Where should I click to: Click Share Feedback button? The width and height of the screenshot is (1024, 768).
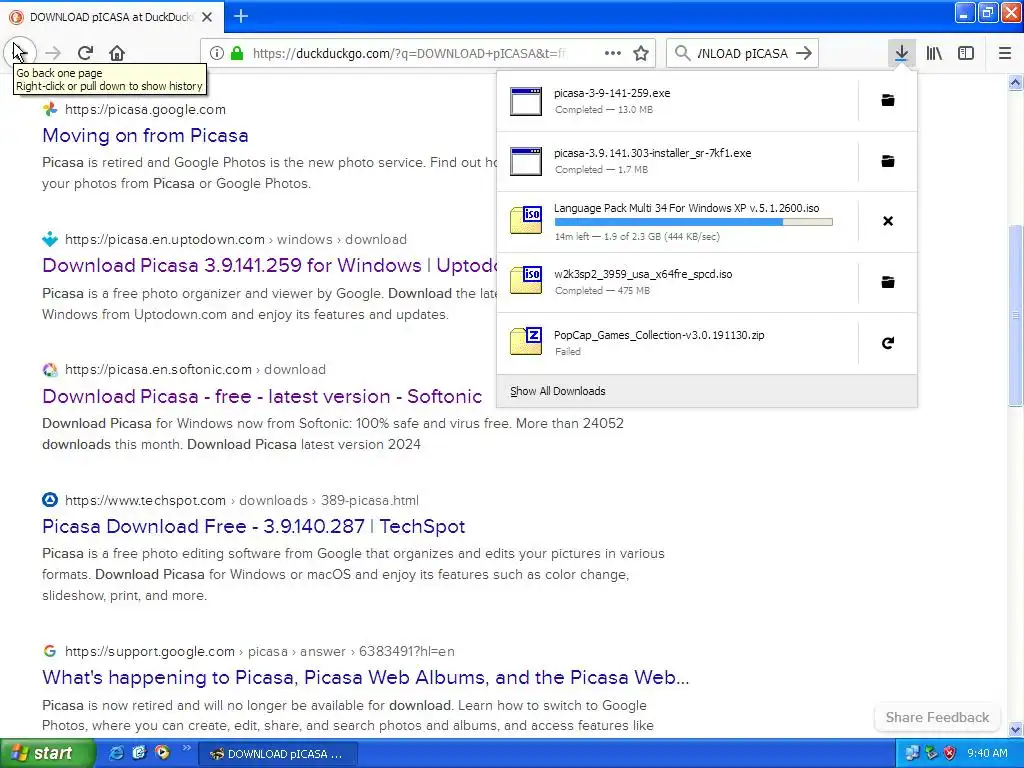point(937,717)
